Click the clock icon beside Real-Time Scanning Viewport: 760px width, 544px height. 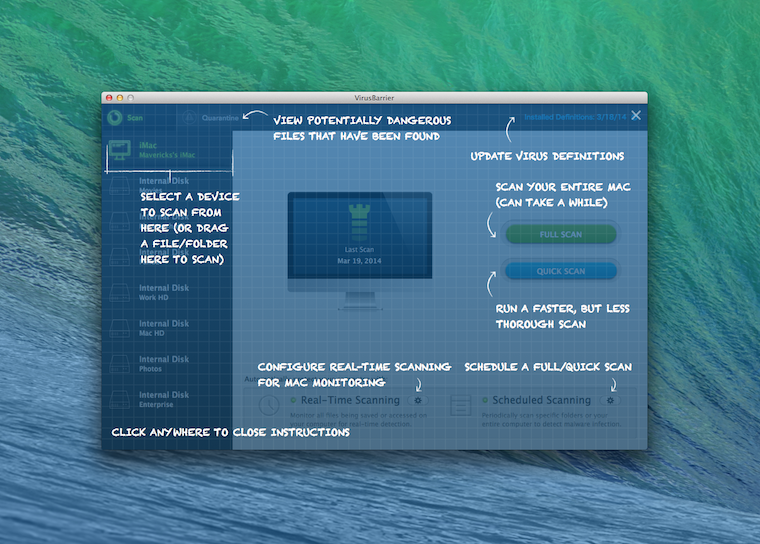[x=269, y=405]
